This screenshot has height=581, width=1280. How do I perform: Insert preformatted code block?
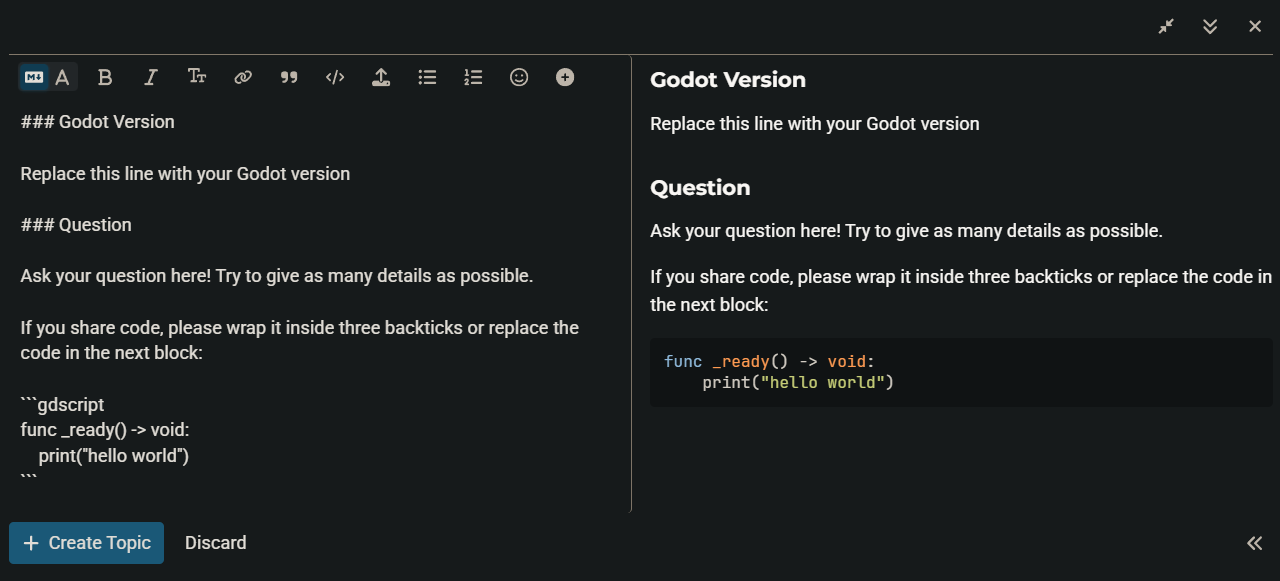(335, 77)
